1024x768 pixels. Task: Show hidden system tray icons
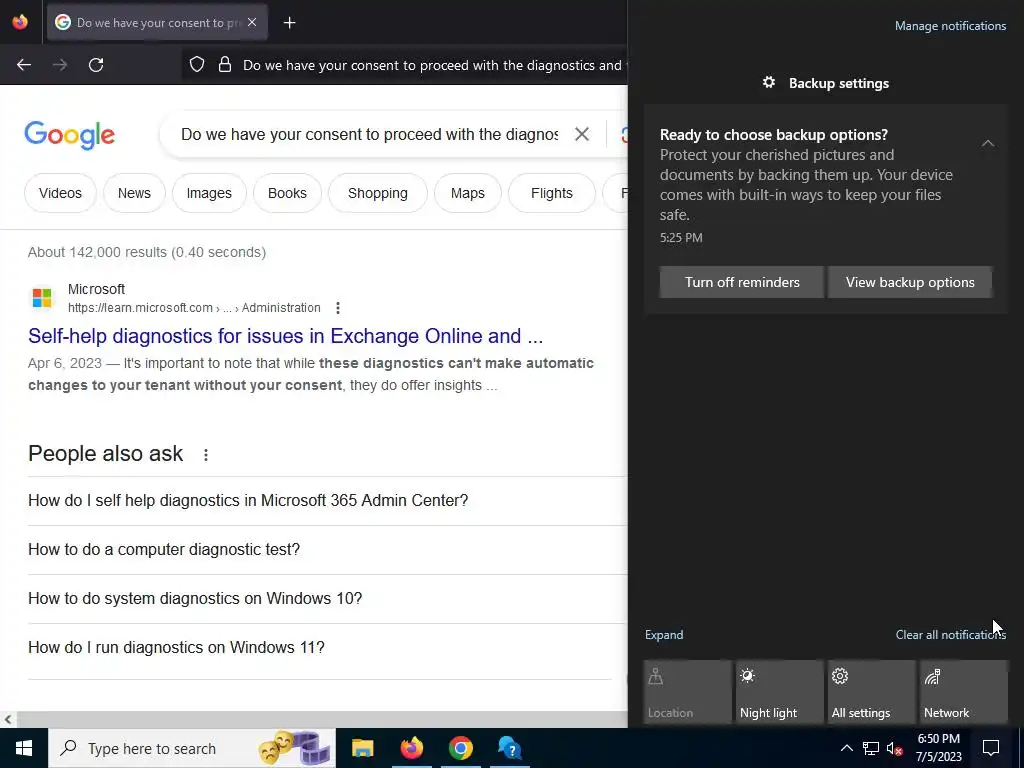[x=846, y=748]
